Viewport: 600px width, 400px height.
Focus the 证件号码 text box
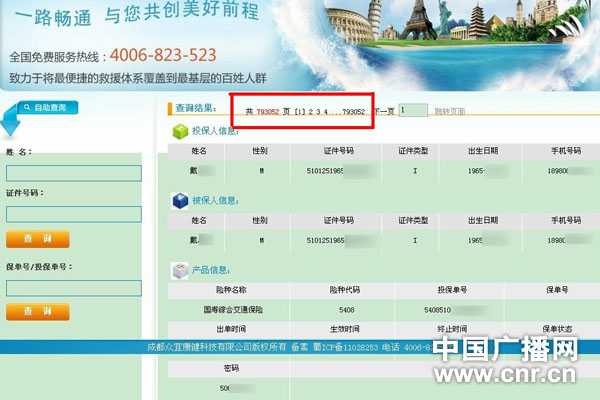point(73,213)
